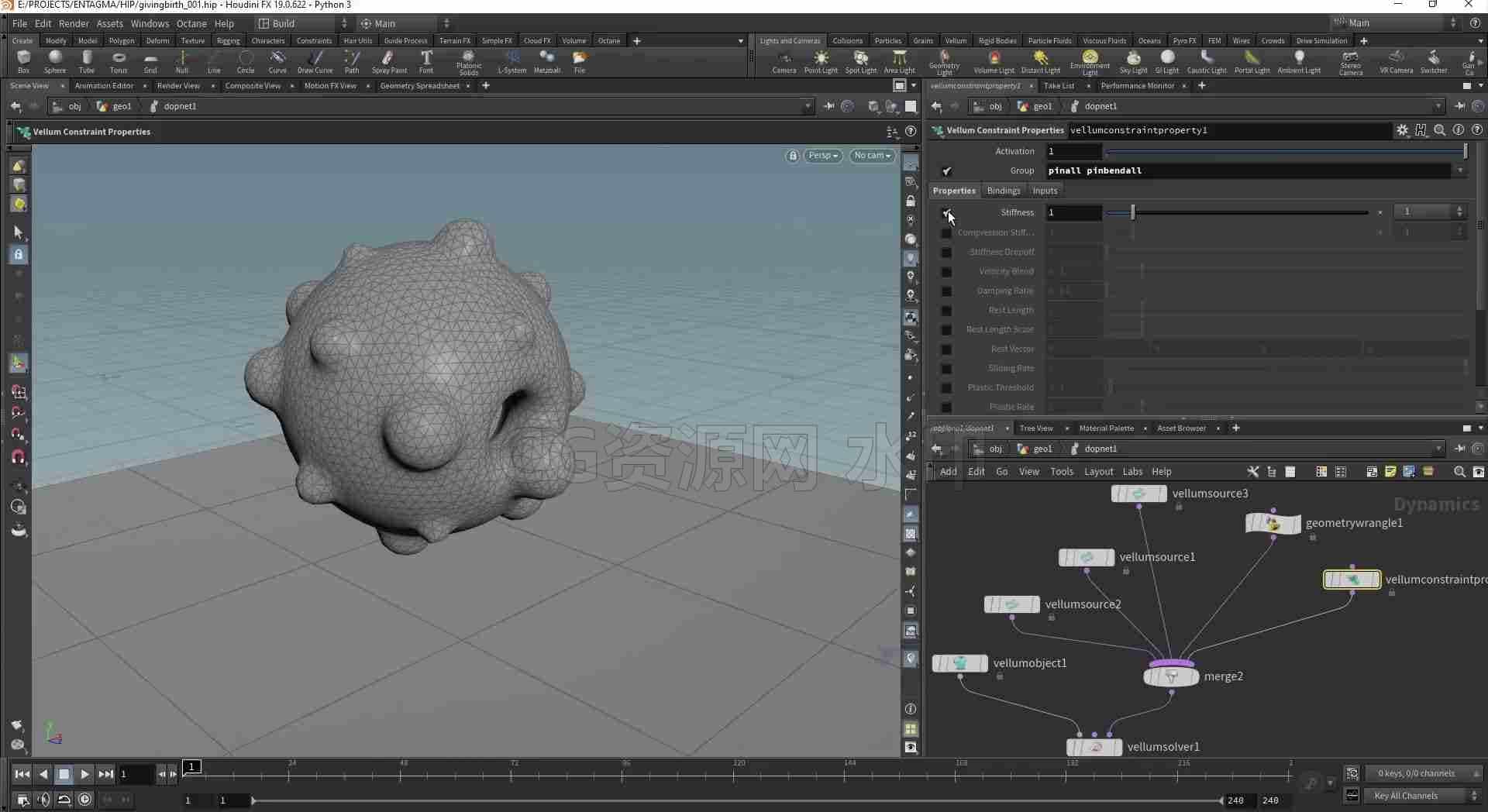
Task: Add a Camera from shelf
Action: point(784,62)
